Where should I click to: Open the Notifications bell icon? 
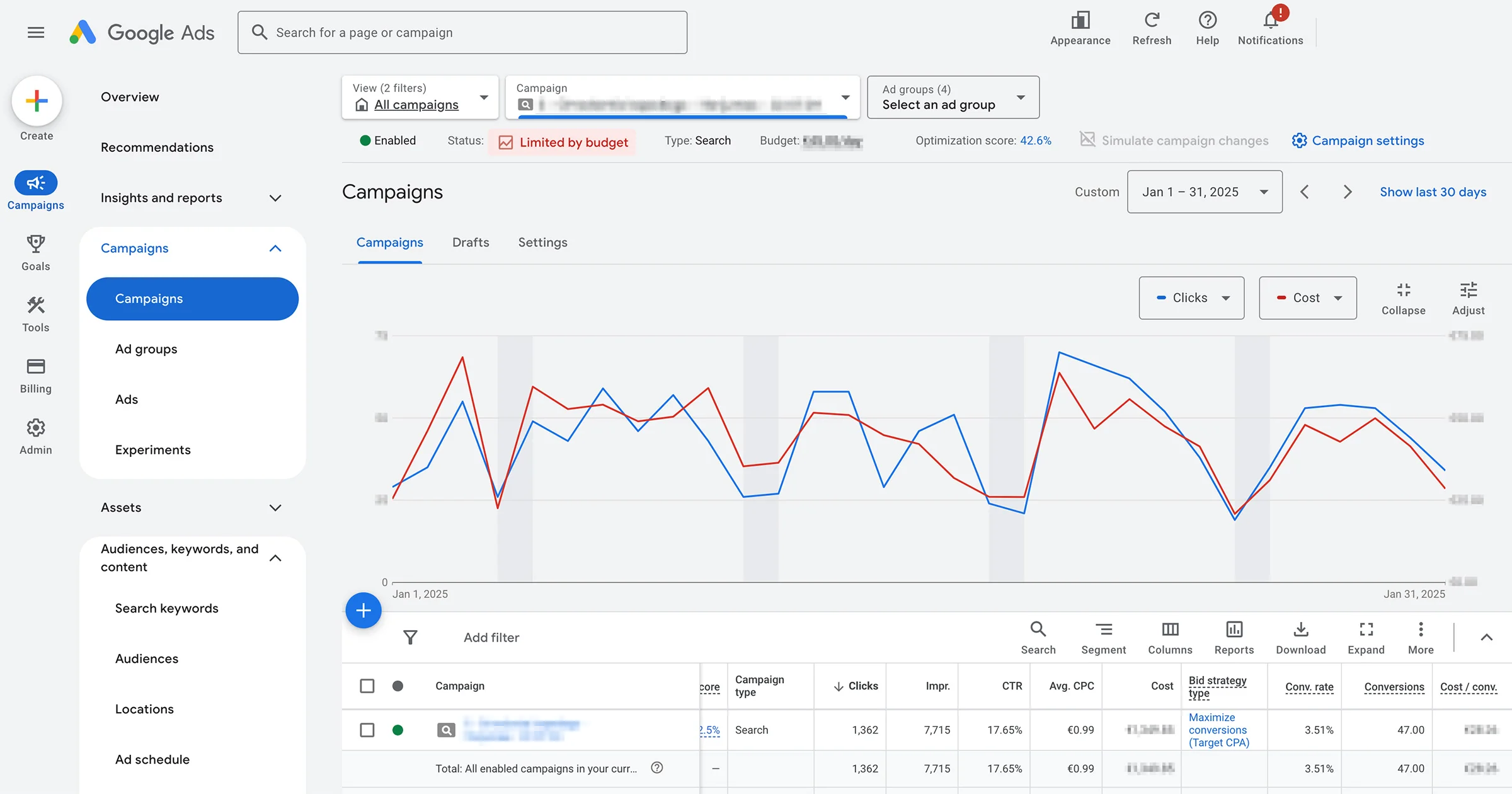1270,21
